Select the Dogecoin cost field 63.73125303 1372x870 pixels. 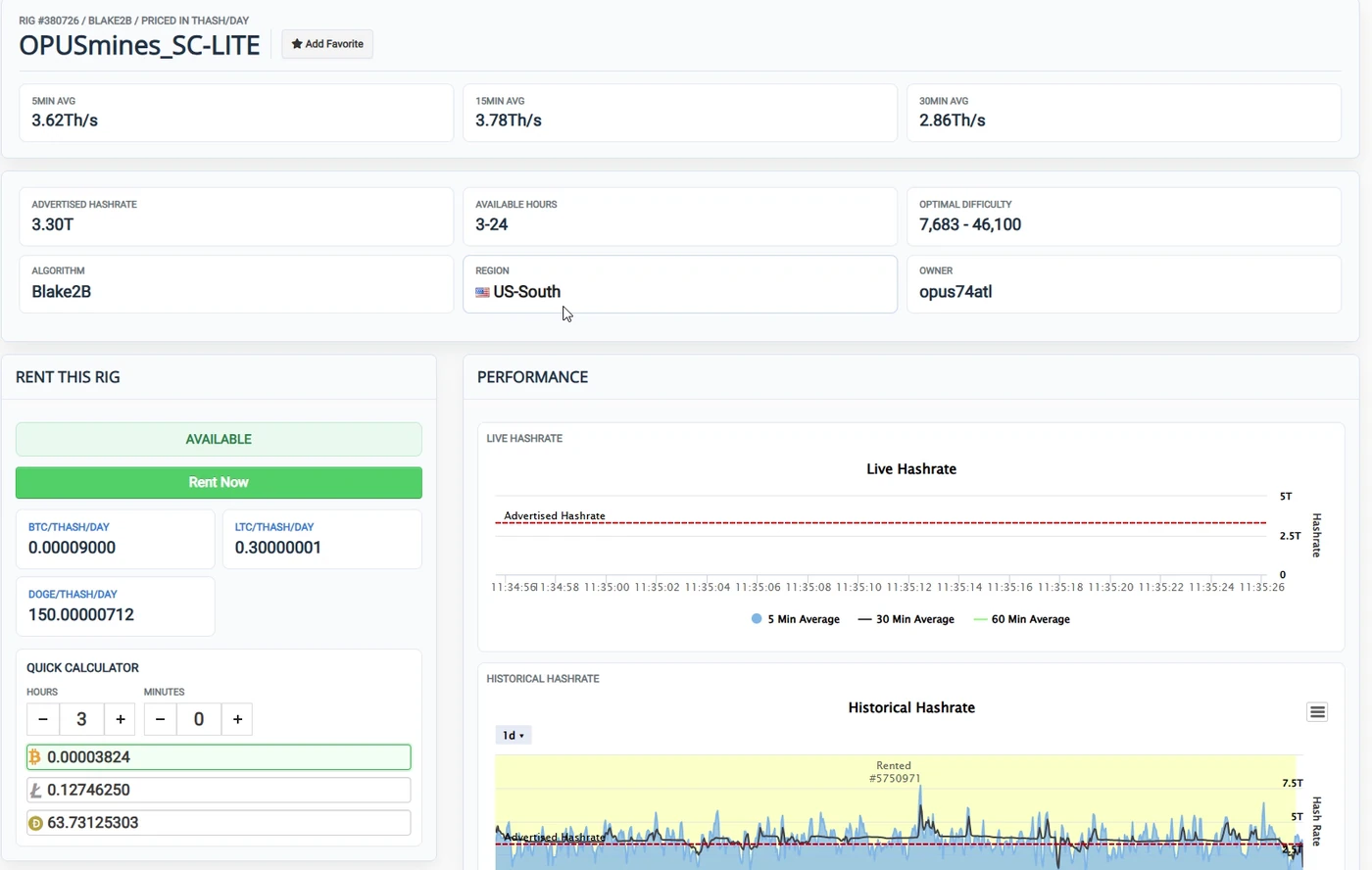tap(219, 823)
